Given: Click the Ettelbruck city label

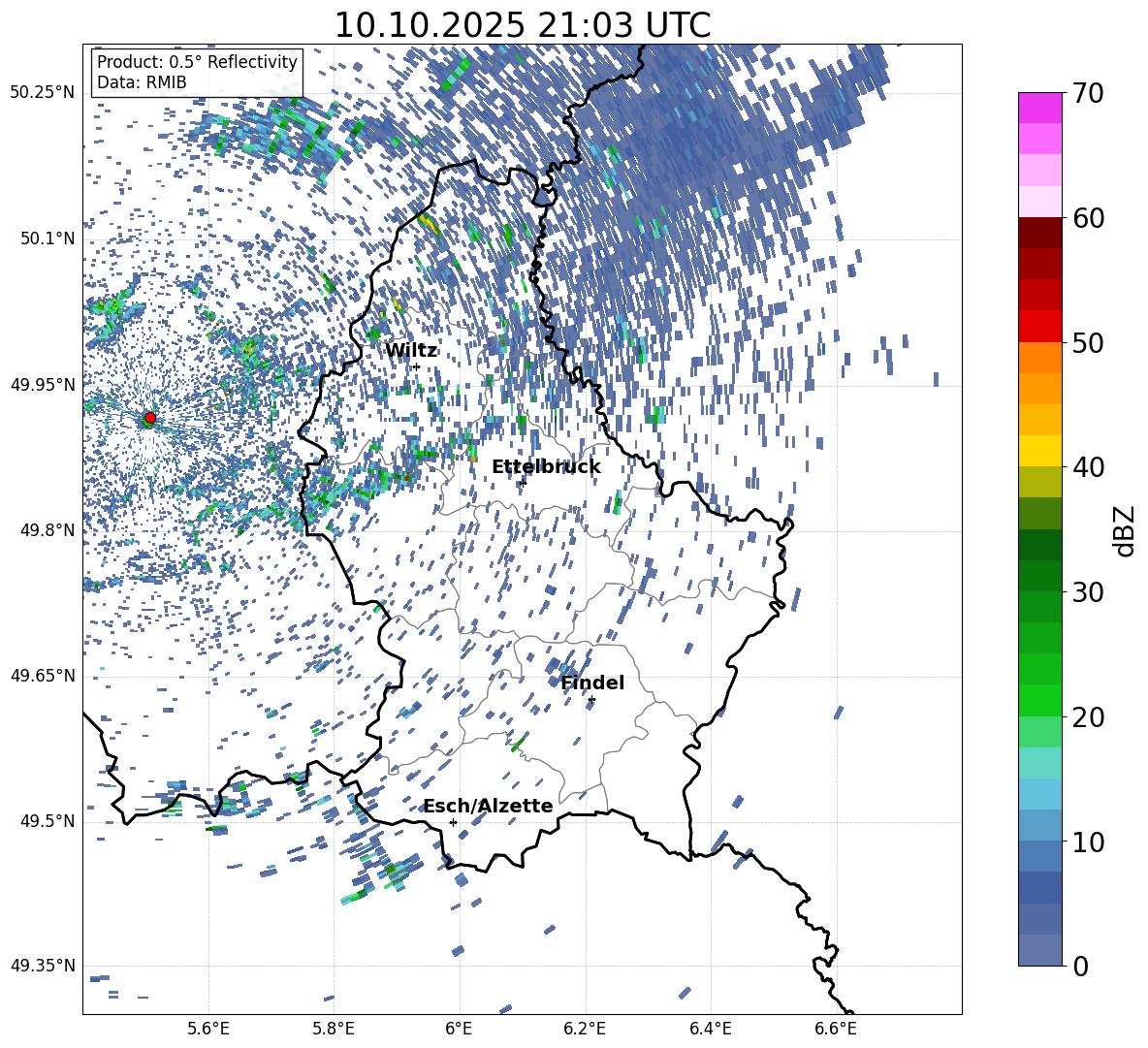Looking at the screenshot, I should click(x=546, y=466).
